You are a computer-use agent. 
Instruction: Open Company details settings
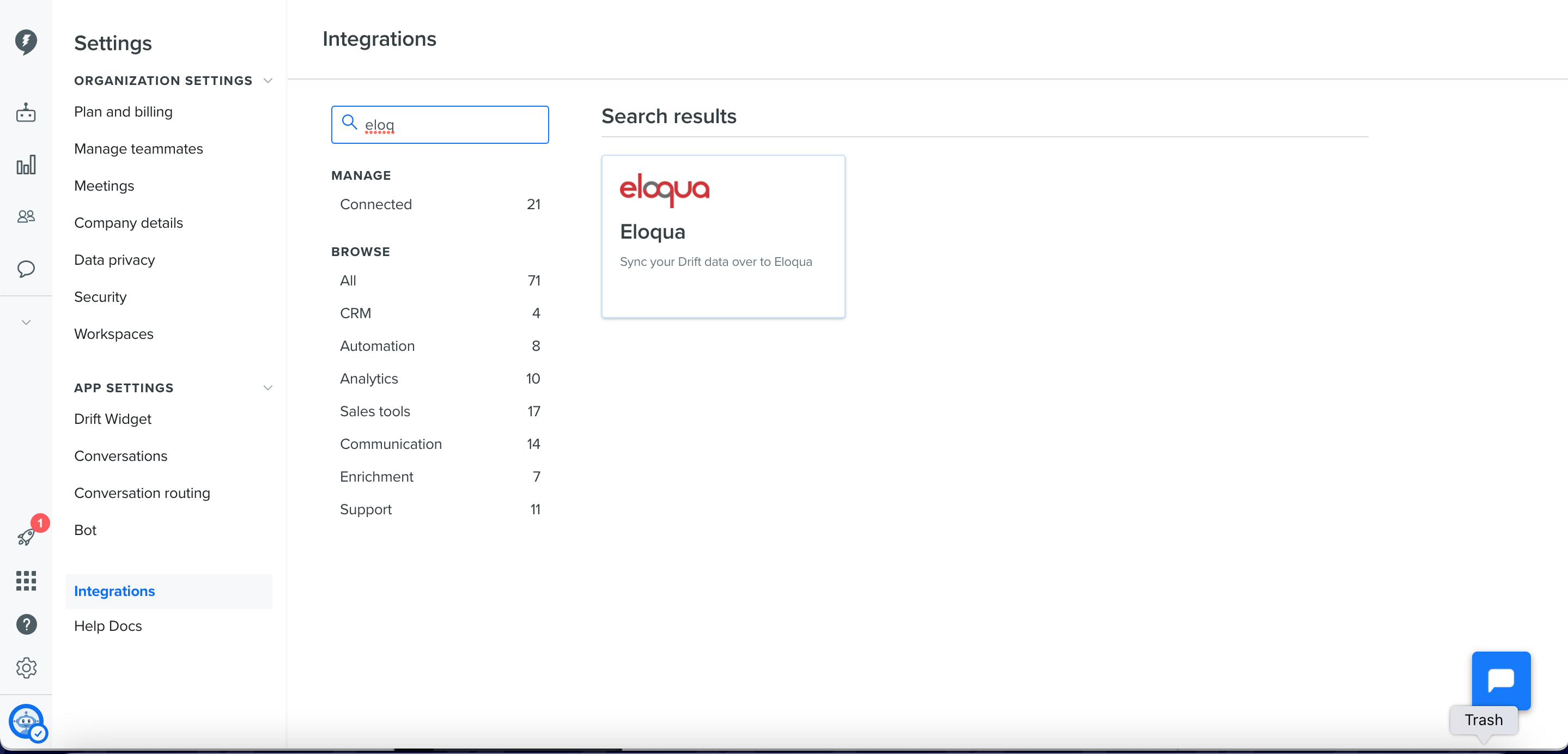click(128, 223)
